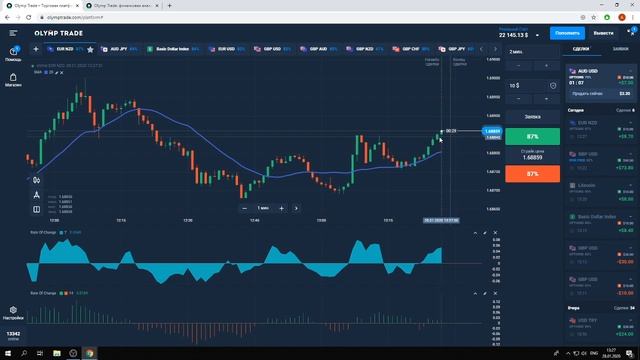
Task: Select the EUR USD asset tab
Action: [227, 49]
